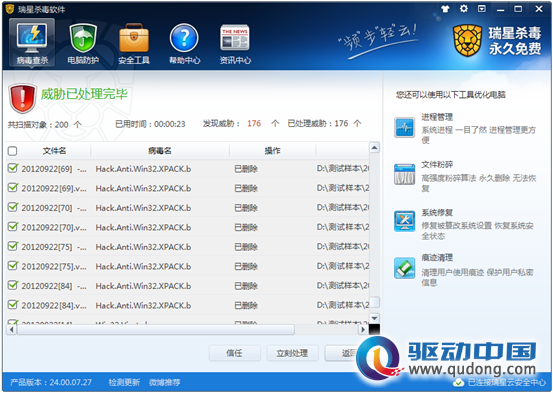553x393 pixels.
Task: Uncheck the 20120922[75].v... row checkbox
Action: tap(13, 265)
